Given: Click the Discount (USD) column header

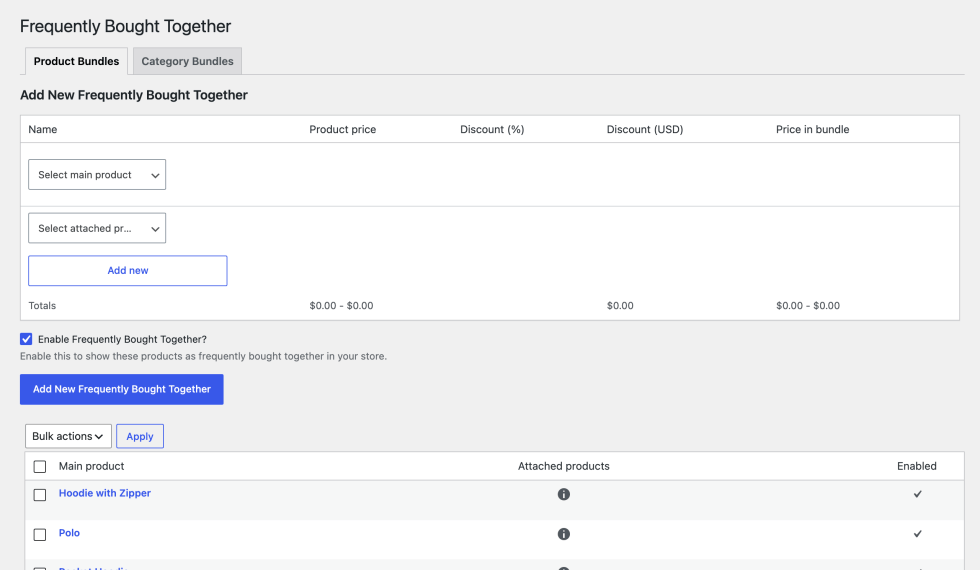Looking at the screenshot, I should pyautogui.click(x=645, y=129).
